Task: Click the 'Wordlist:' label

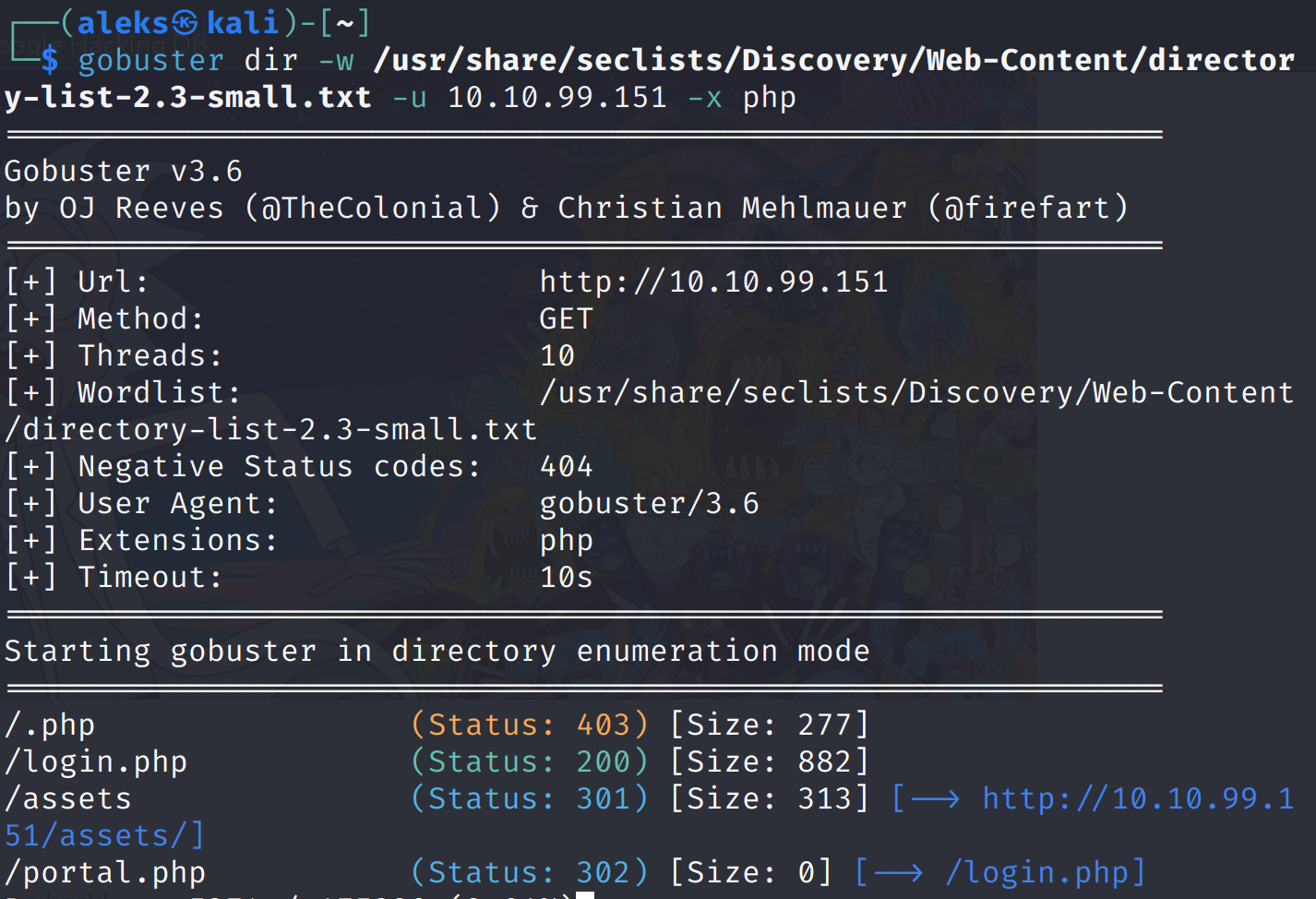Action: point(159,392)
